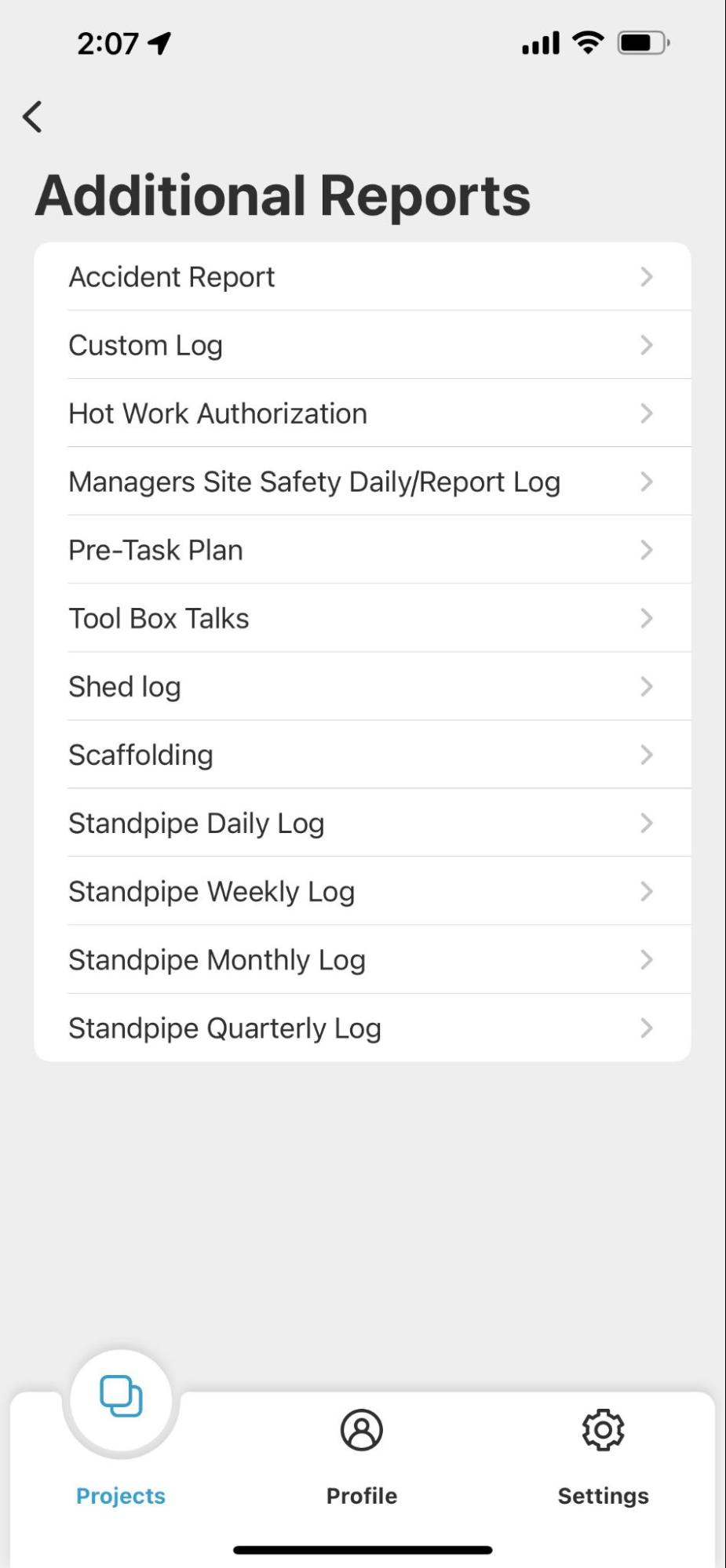
Task: Open Managers Site Safety Daily/Report Log
Action: (314, 482)
